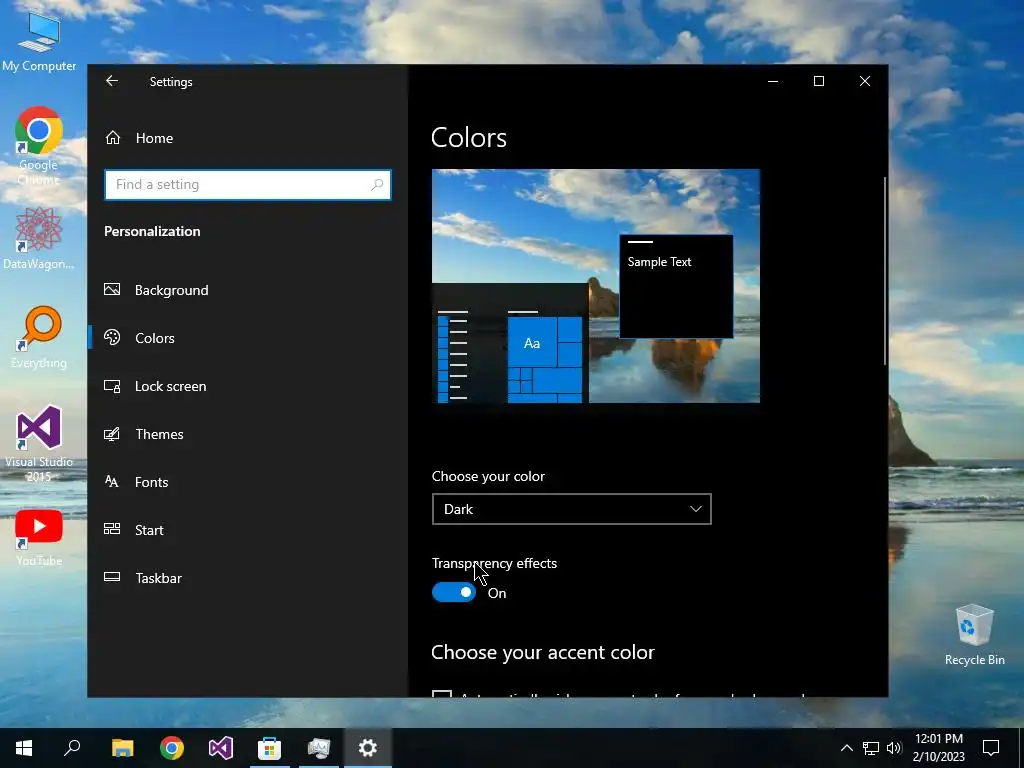
Task: Open the Start settings page
Action: click(248, 530)
